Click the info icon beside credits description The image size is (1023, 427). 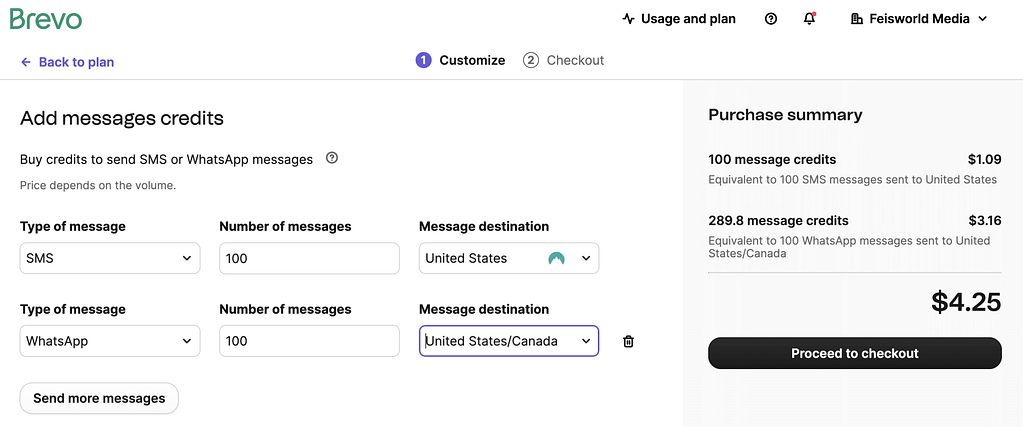pyautogui.click(x=332, y=158)
